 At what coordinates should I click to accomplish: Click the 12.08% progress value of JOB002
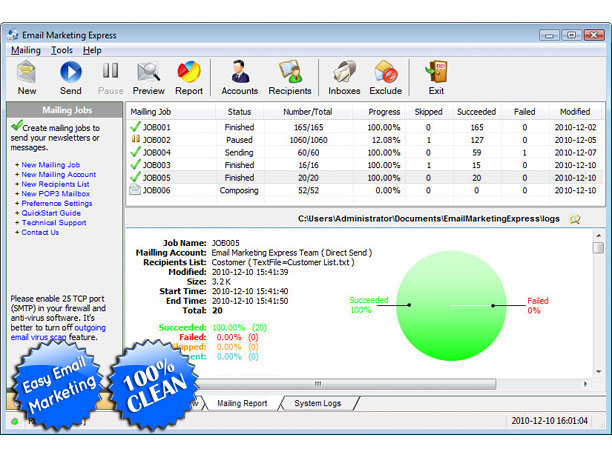coord(386,140)
